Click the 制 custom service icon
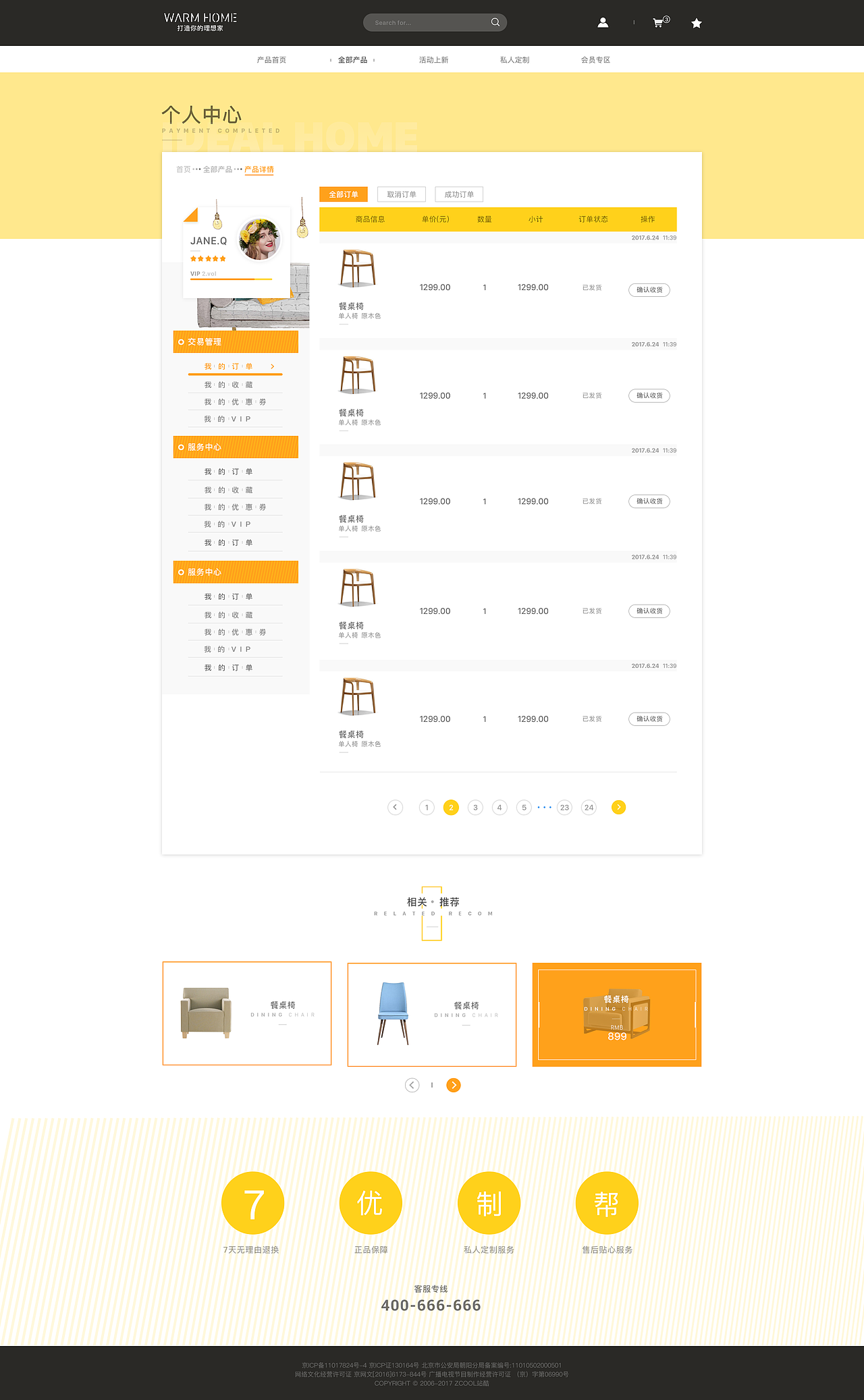Image resolution: width=864 pixels, height=1400 pixels. tap(489, 1203)
